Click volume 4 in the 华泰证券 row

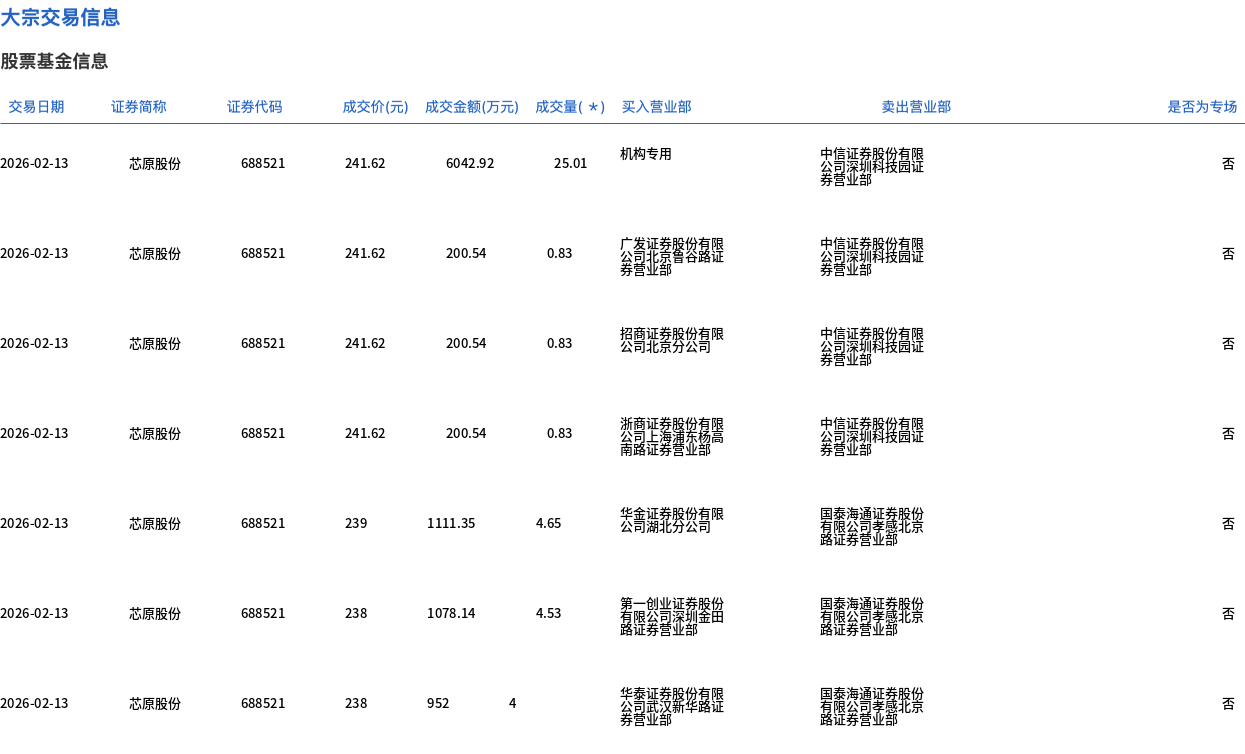click(513, 703)
